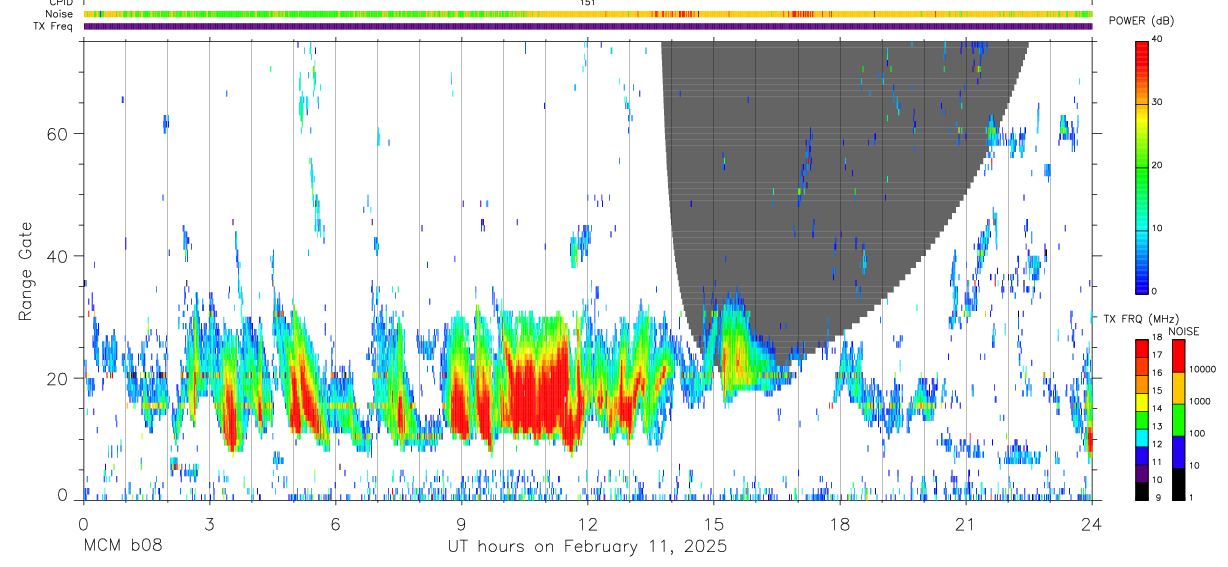Click the 'NOISE' legend title
Screen dimensions: 1228x567
pyautogui.click(x=1184, y=331)
